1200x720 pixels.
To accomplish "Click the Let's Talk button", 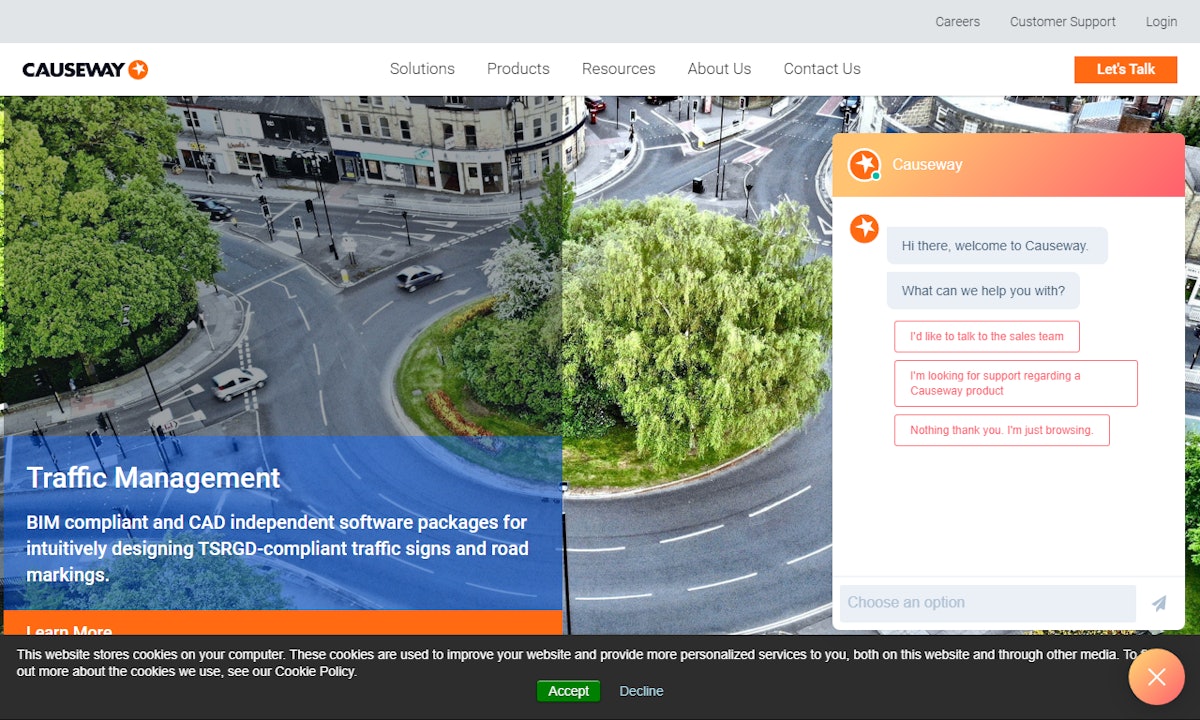I will 1125,69.
